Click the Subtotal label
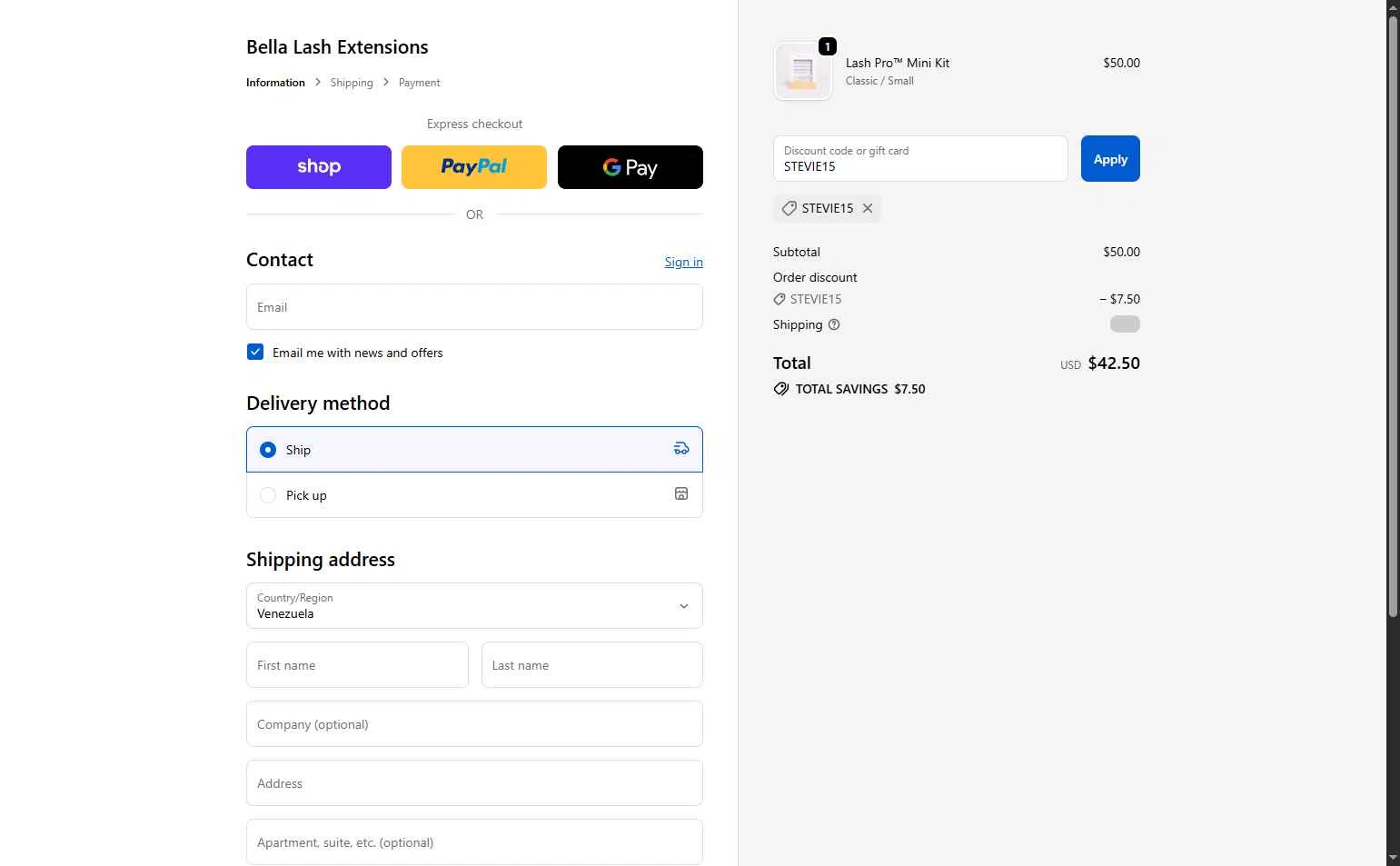 pos(797,252)
